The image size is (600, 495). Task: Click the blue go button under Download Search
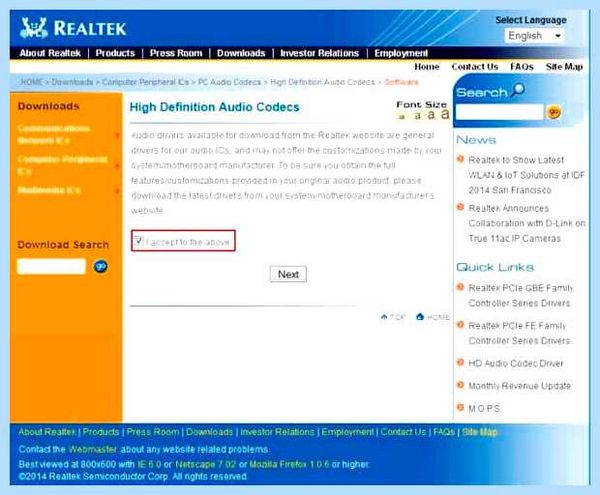100,266
